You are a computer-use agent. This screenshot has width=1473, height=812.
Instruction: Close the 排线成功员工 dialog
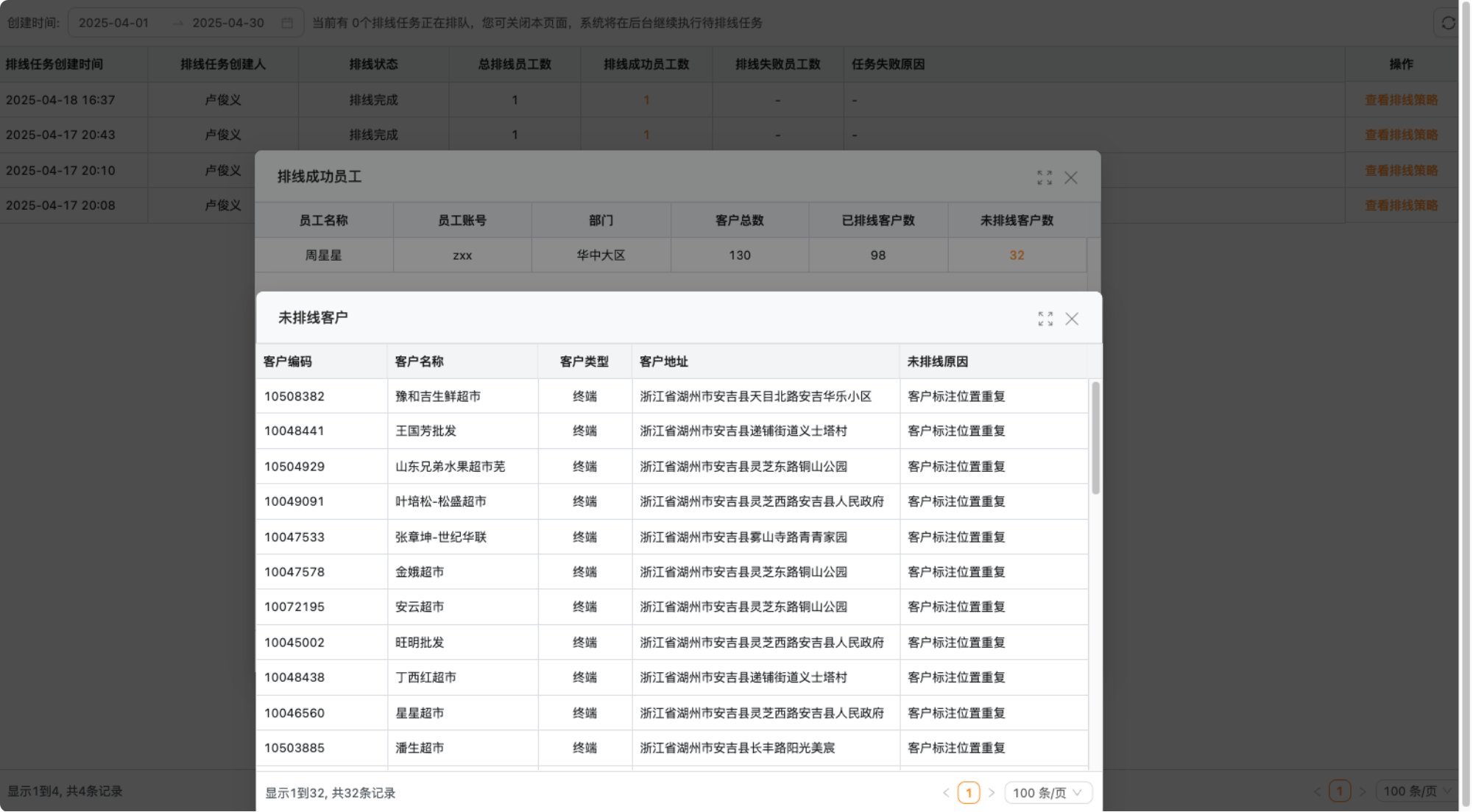(x=1071, y=177)
